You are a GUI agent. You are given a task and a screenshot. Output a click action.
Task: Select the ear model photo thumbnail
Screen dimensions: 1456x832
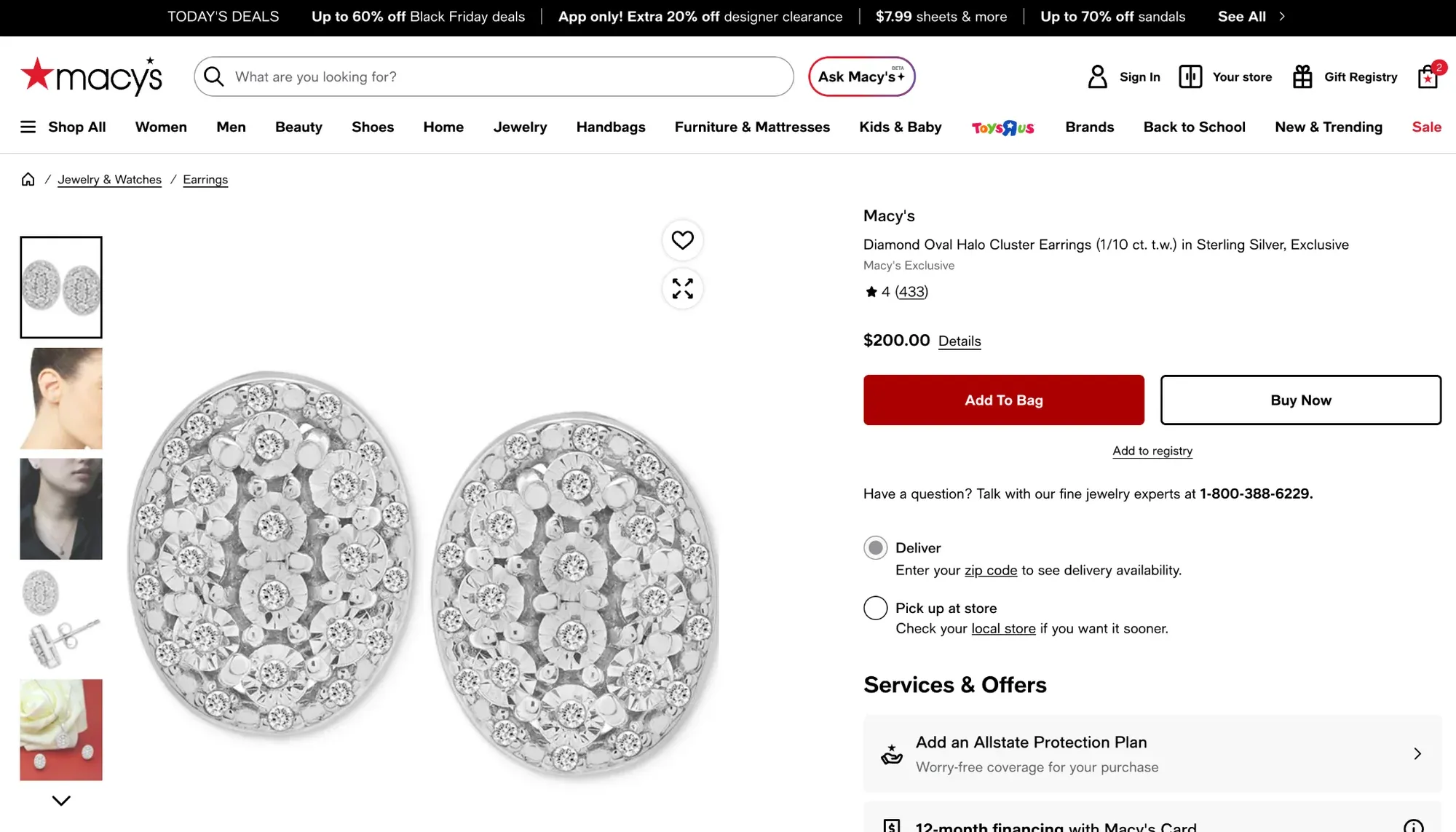pos(61,398)
